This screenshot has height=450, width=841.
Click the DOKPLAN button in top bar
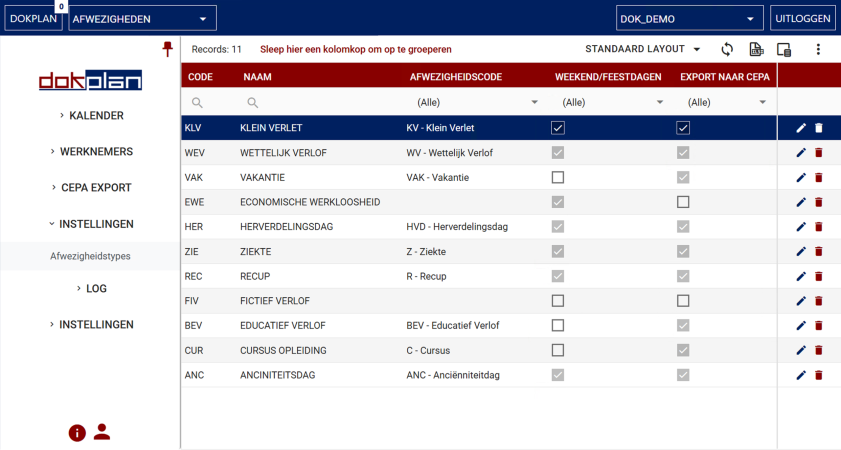click(34, 18)
